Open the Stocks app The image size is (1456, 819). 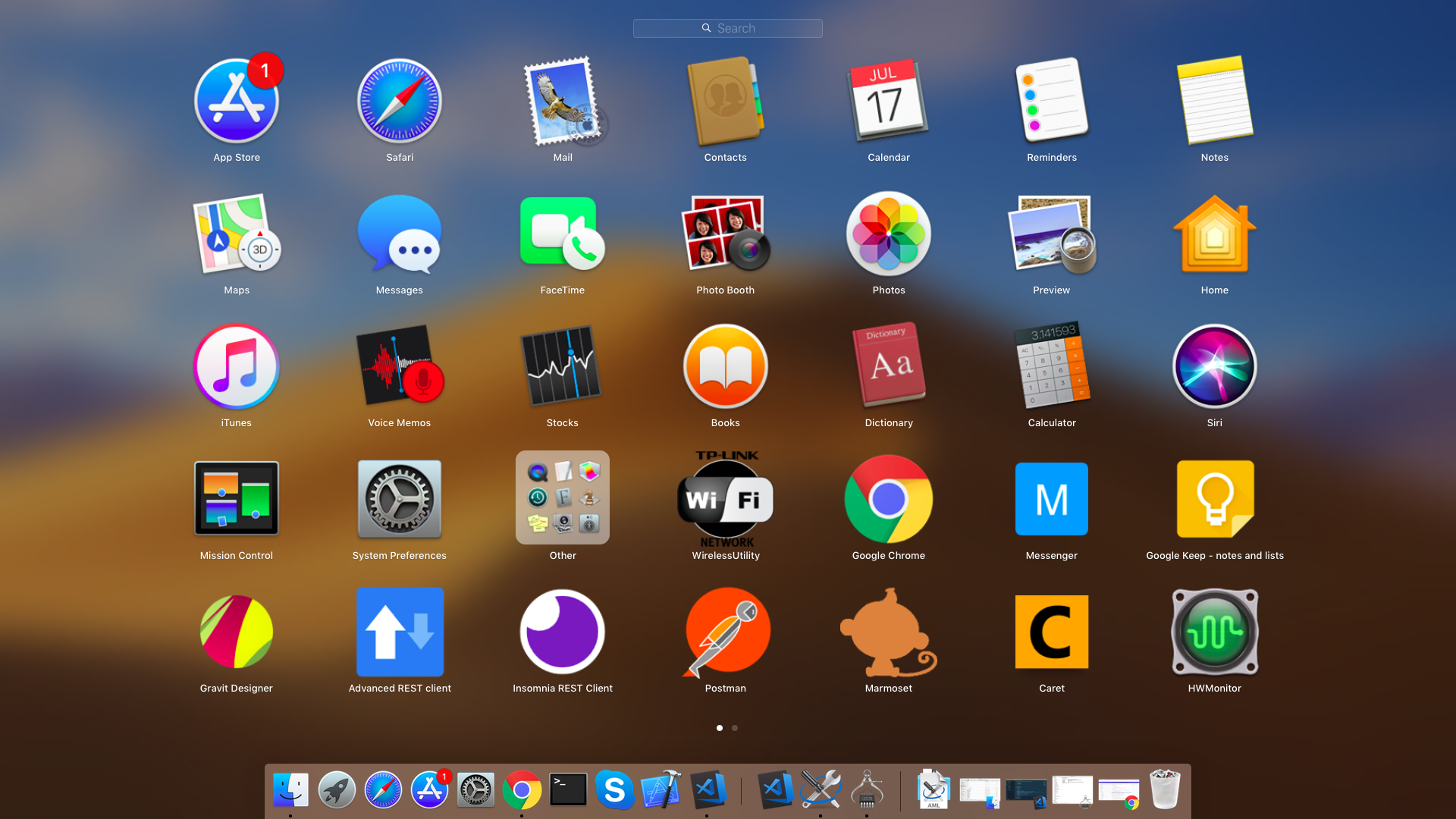[563, 367]
